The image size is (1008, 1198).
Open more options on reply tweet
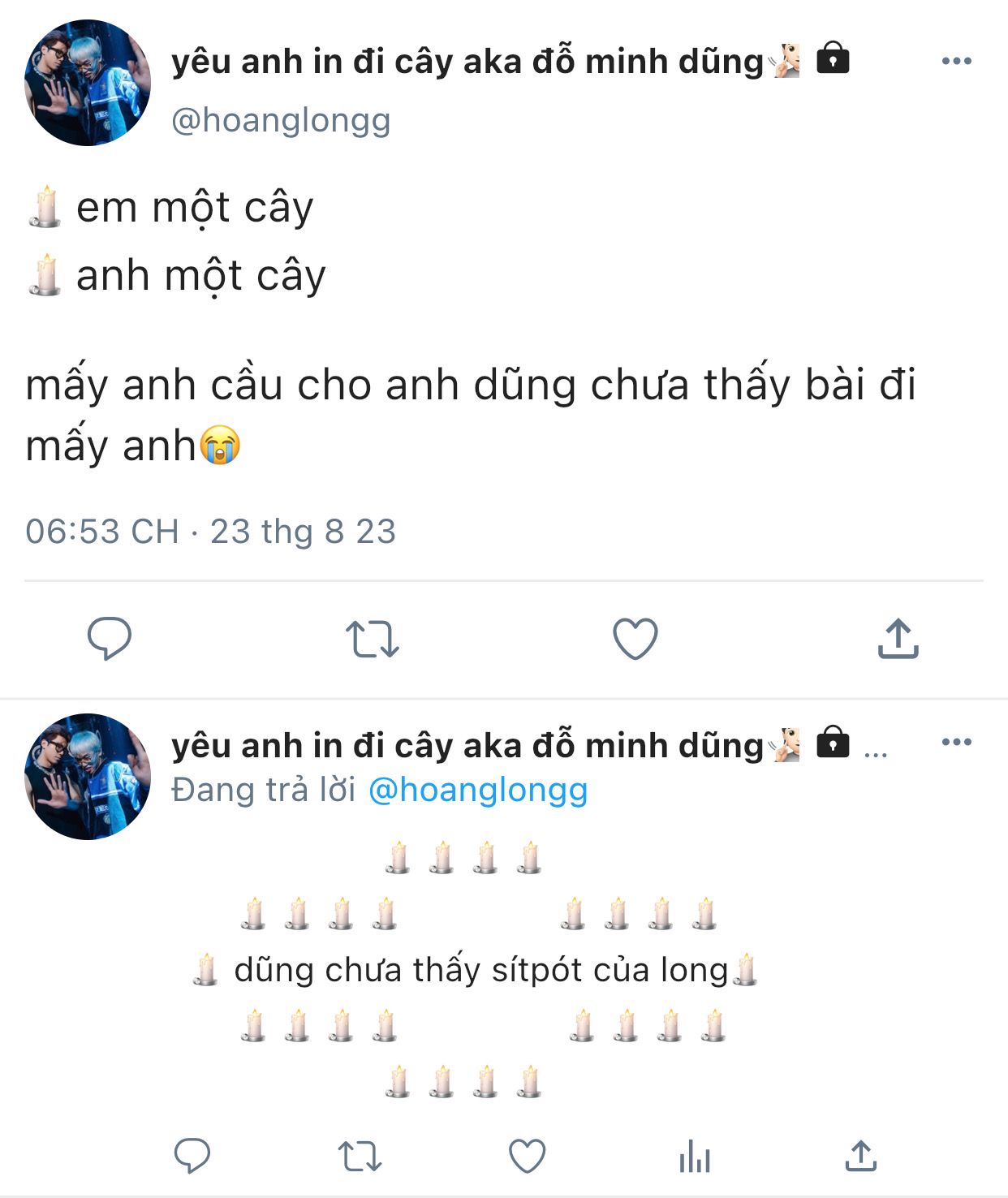point(957,742)
